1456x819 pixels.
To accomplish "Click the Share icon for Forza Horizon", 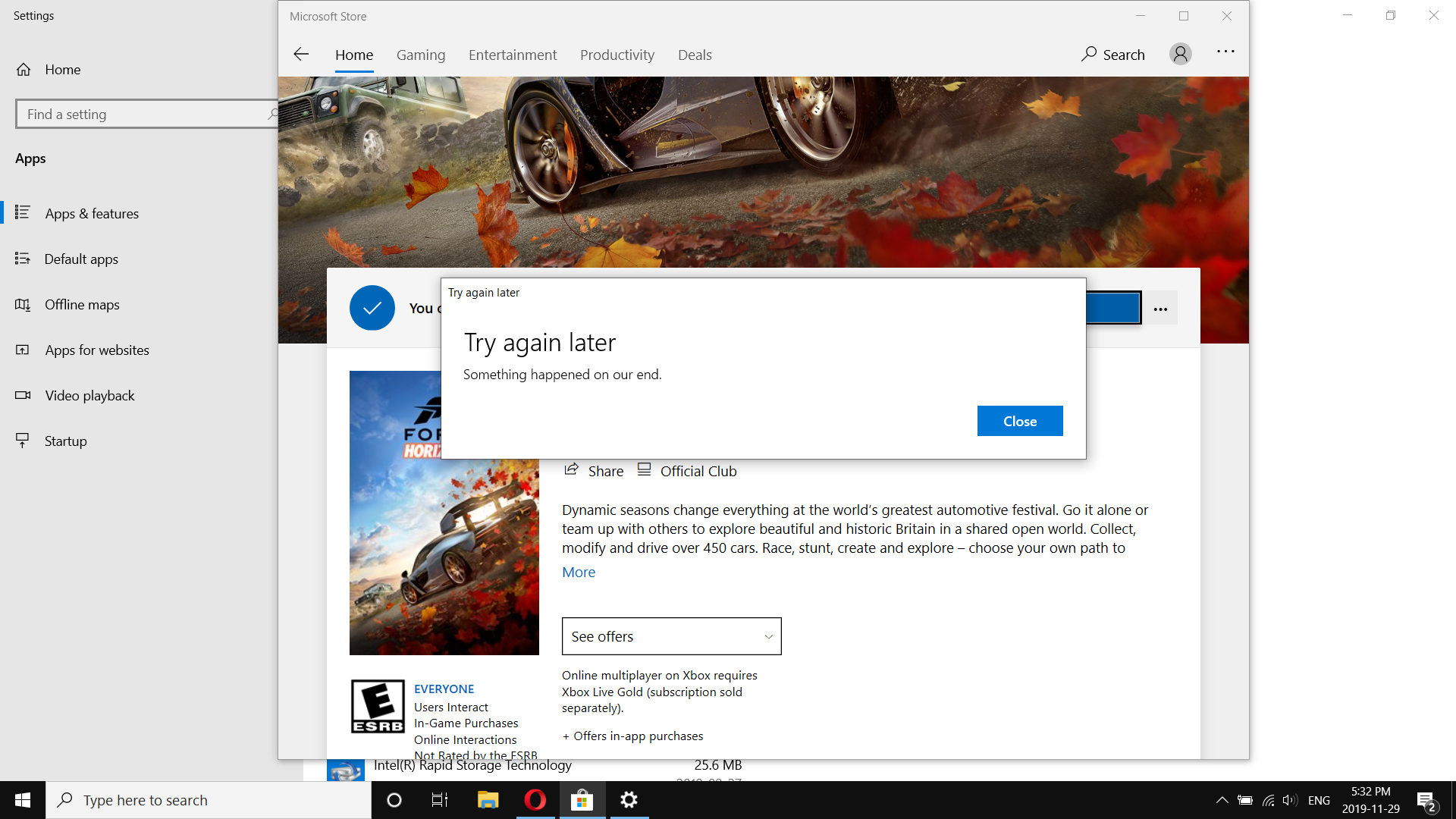I will point(571,470).
